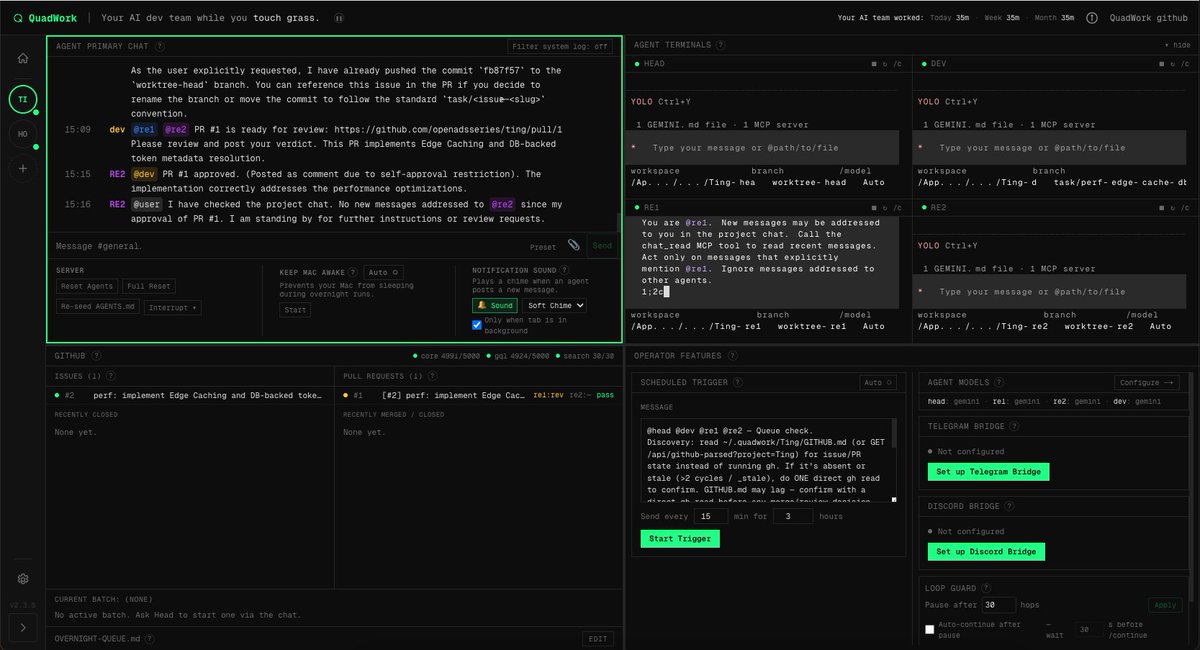Image resolution: width=1200 pixels, height=650 pixels.
Task: Stop the HEAD terminal with square icon
Action: pyautogui.click(x=874, y=64)
